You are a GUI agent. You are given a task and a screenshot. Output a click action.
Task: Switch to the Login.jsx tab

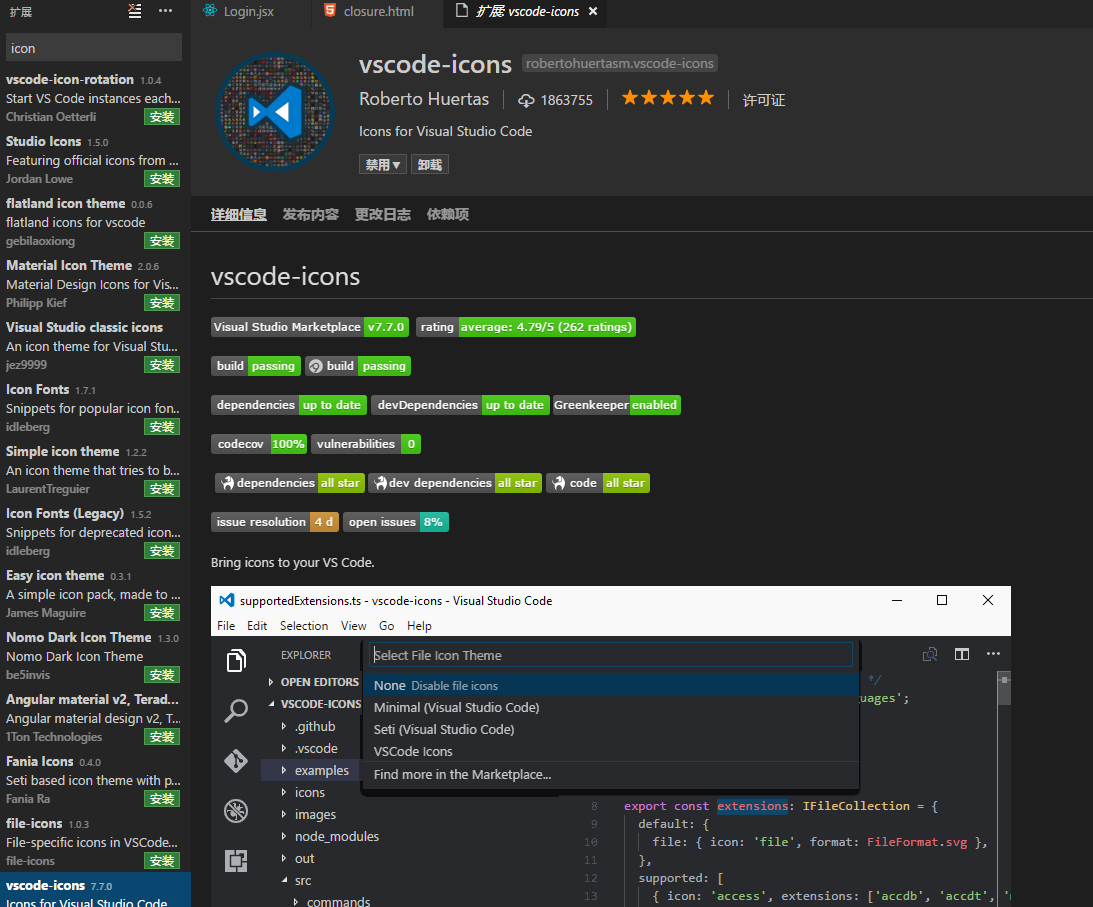point(248,11)
